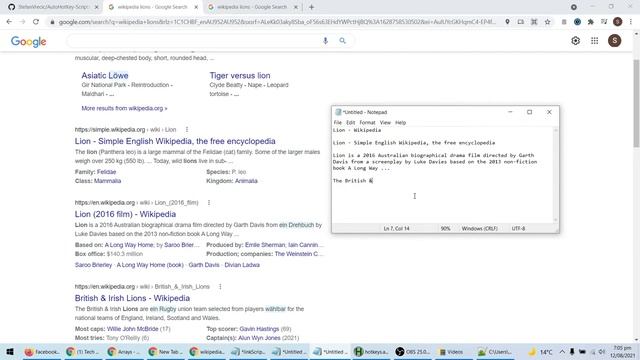The width and height of the screenshot is (640, 360).
Task: Open British & Irish Lions - Wikipedia result
Action: (x=132, y=298)
